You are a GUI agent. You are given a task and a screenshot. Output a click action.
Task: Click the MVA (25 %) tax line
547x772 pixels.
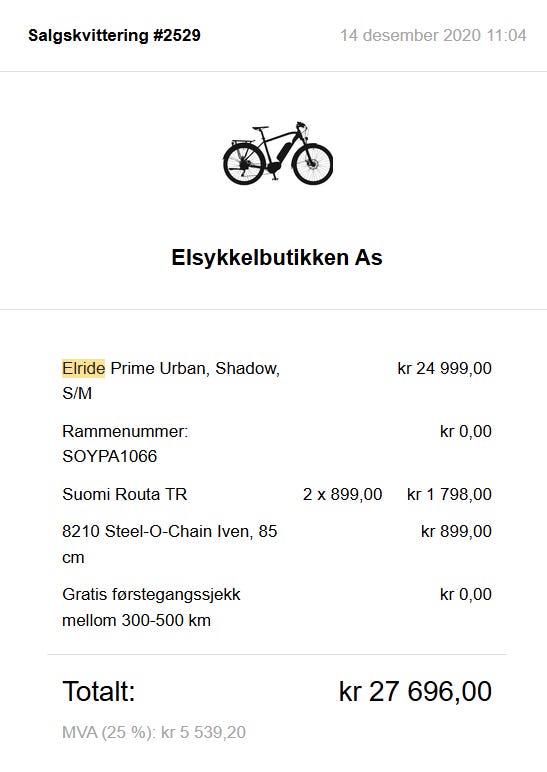point(154,732)
